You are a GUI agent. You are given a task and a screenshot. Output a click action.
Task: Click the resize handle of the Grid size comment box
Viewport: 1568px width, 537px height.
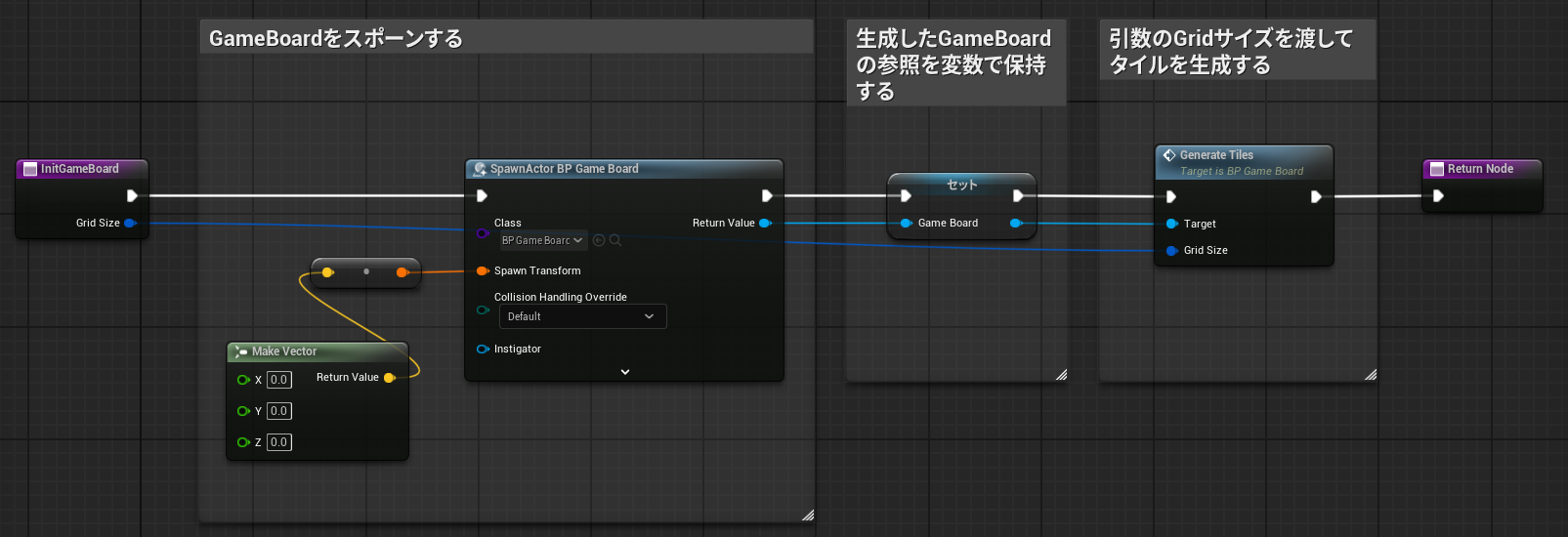1371,374
